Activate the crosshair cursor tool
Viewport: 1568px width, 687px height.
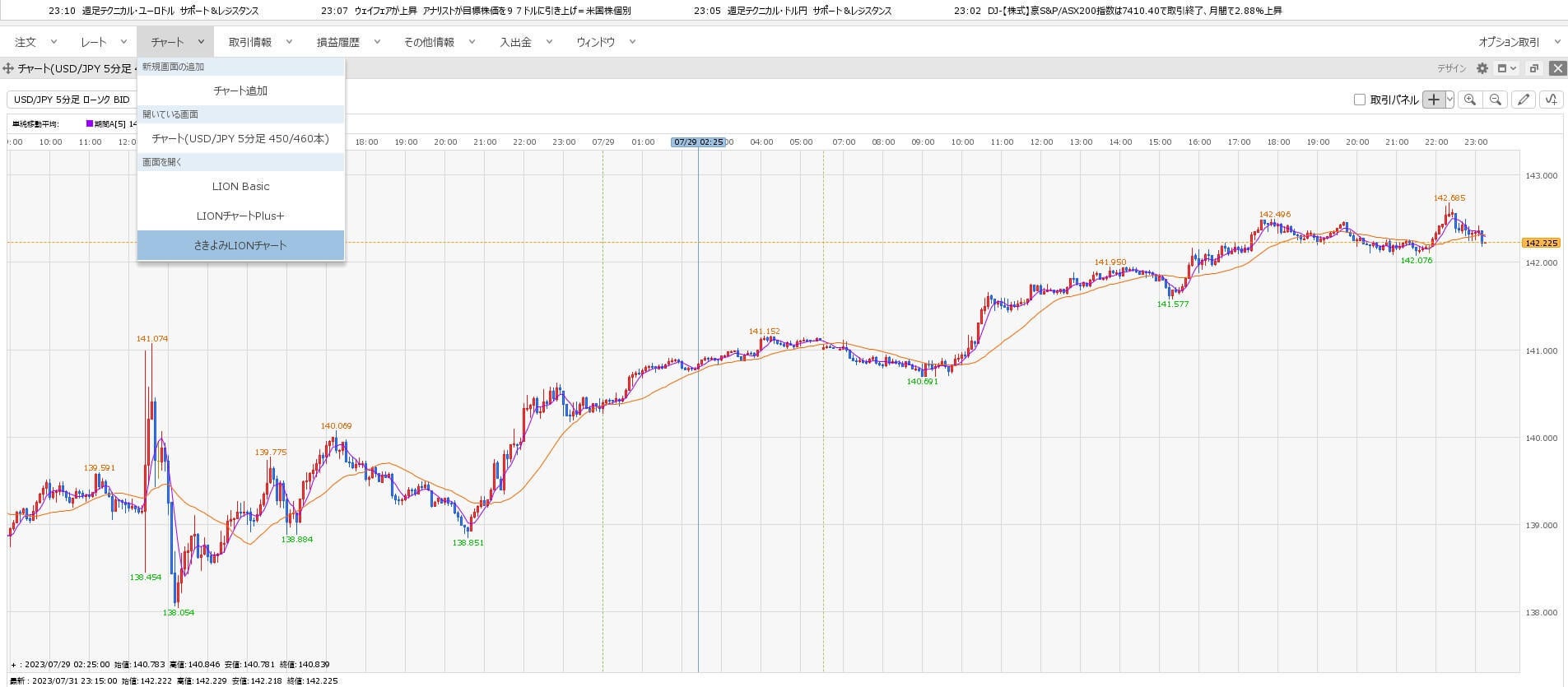pyautogui.click(x=1434, y=100)
